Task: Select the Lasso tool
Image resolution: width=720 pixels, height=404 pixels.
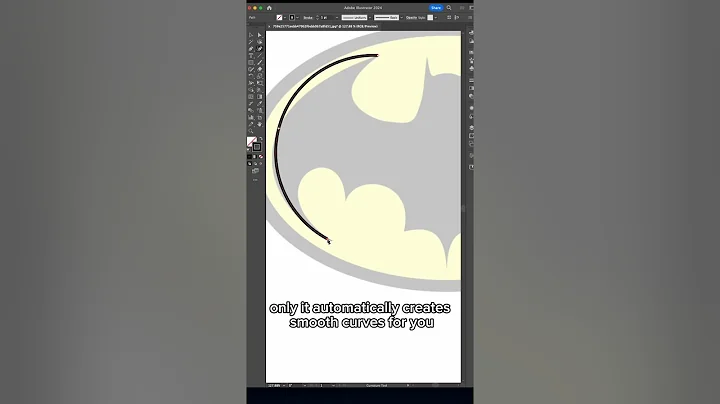Action: click(x=259, y=41)
